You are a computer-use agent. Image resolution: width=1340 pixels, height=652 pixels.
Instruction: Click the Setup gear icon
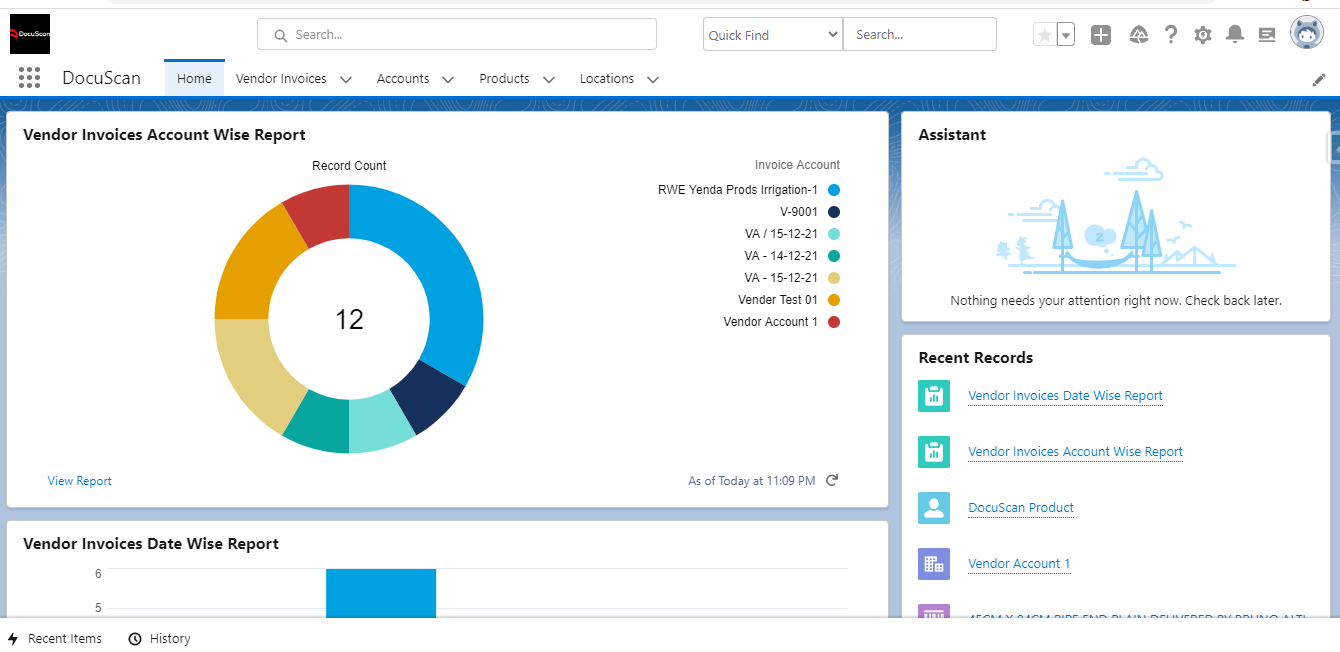[1202, 33]
